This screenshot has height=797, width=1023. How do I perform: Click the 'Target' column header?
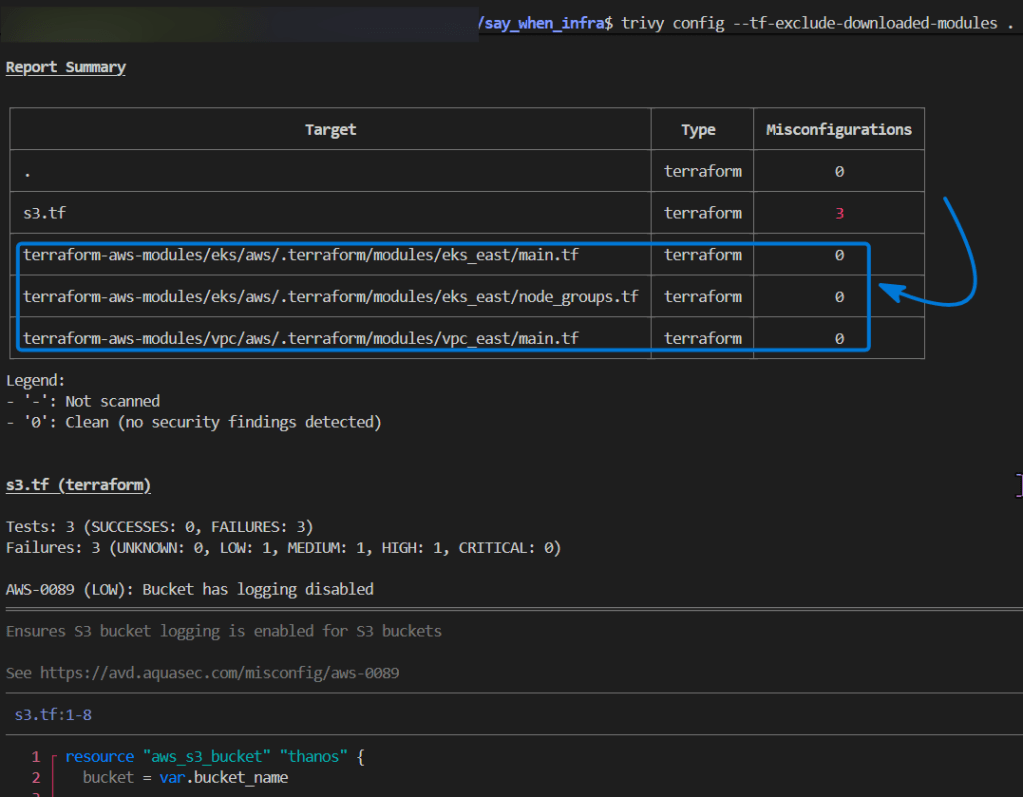coord(330,129)
